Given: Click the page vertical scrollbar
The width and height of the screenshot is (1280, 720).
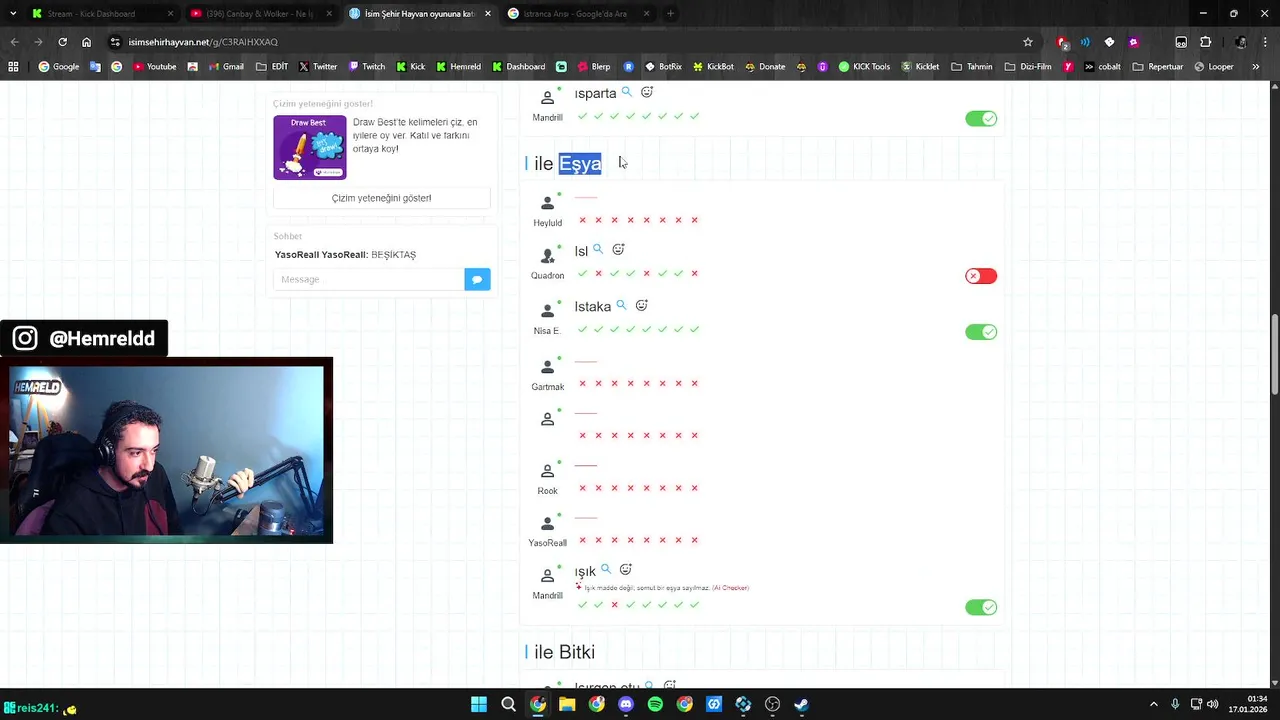Looking at the screenshot, I should [x=1274, y=355].
